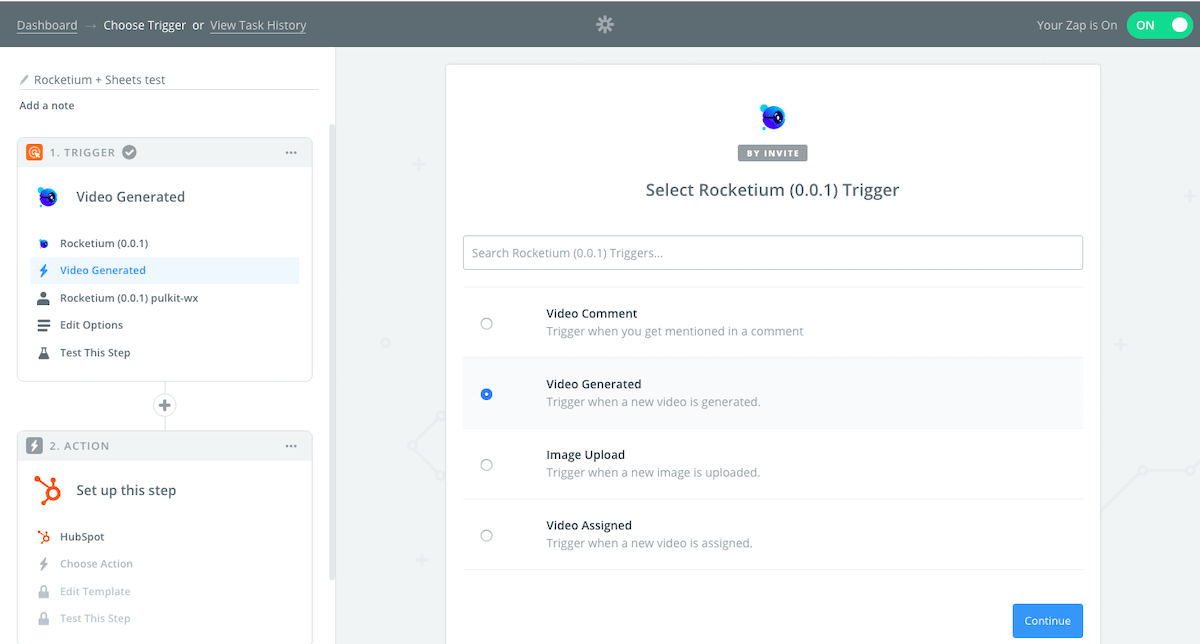The height and width of the screenshot is (644, 1200).
Task: Click the person account icon for pulkit-wx
Action: point(43,298)
